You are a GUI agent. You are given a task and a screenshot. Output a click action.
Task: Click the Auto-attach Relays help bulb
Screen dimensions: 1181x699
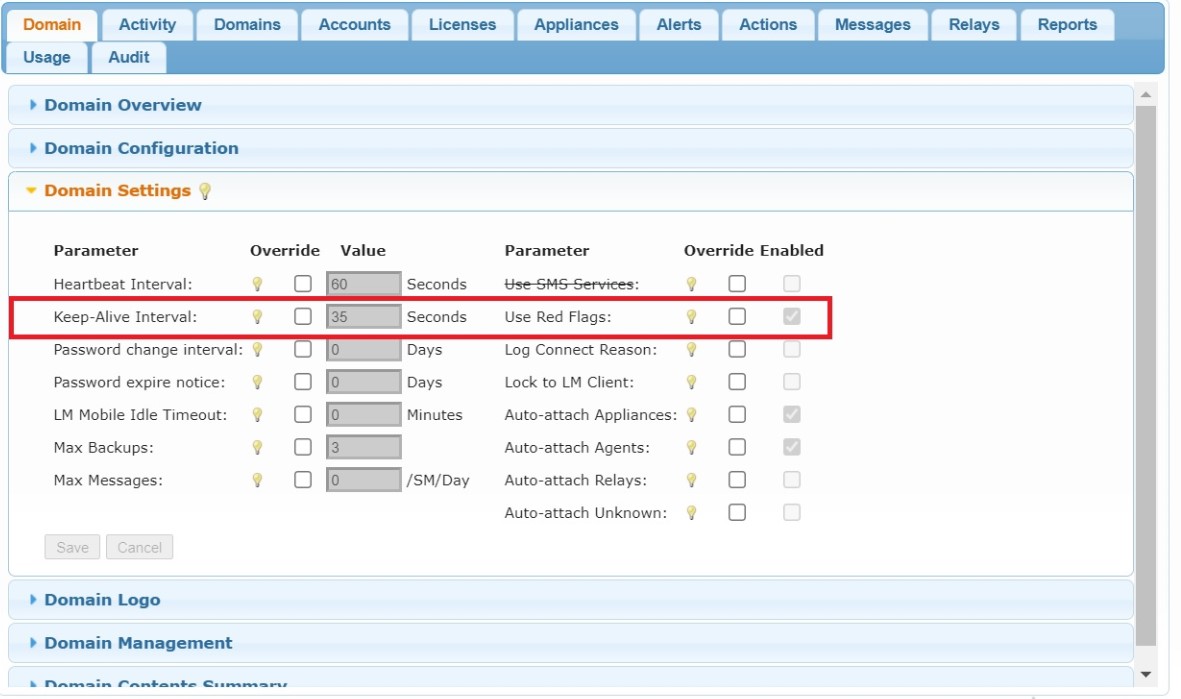691,480
